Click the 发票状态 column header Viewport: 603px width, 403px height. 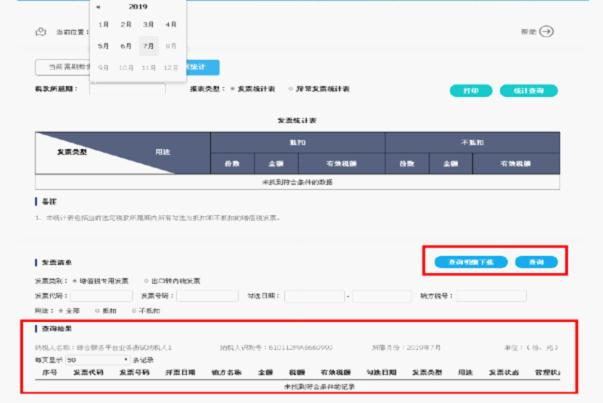point(504,372)
